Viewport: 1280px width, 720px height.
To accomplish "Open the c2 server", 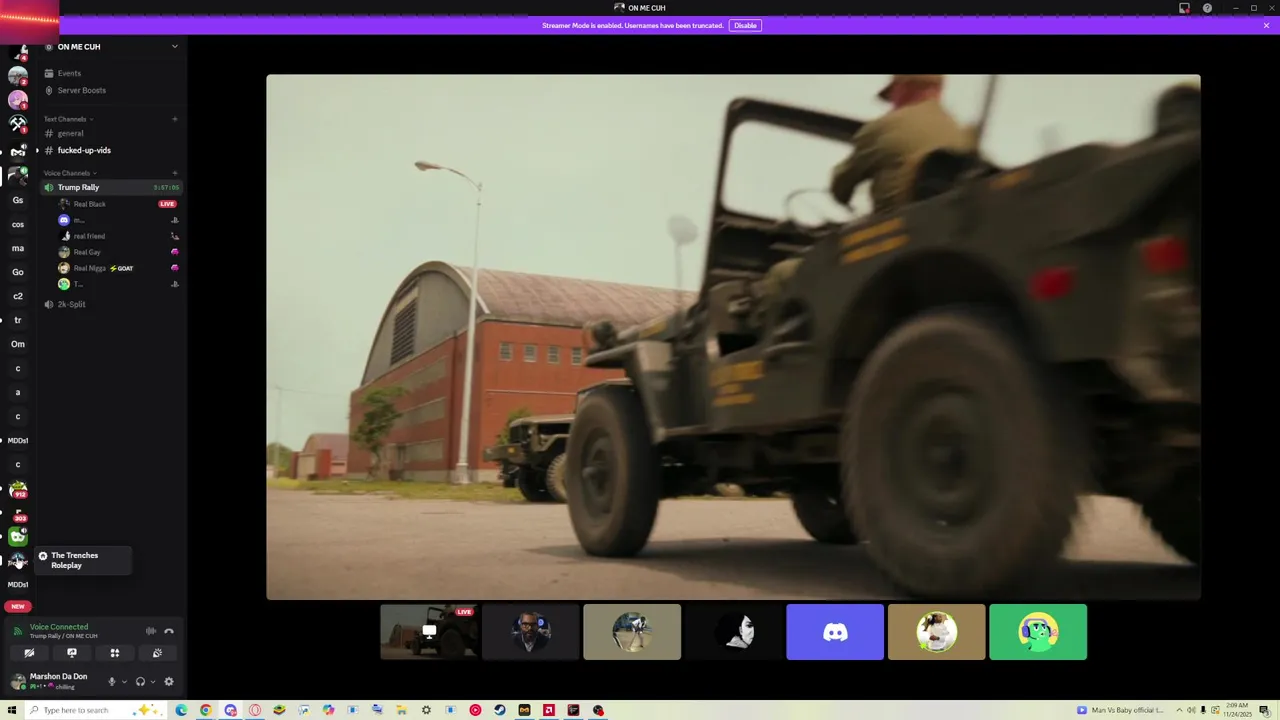I will tap(18, 296).
